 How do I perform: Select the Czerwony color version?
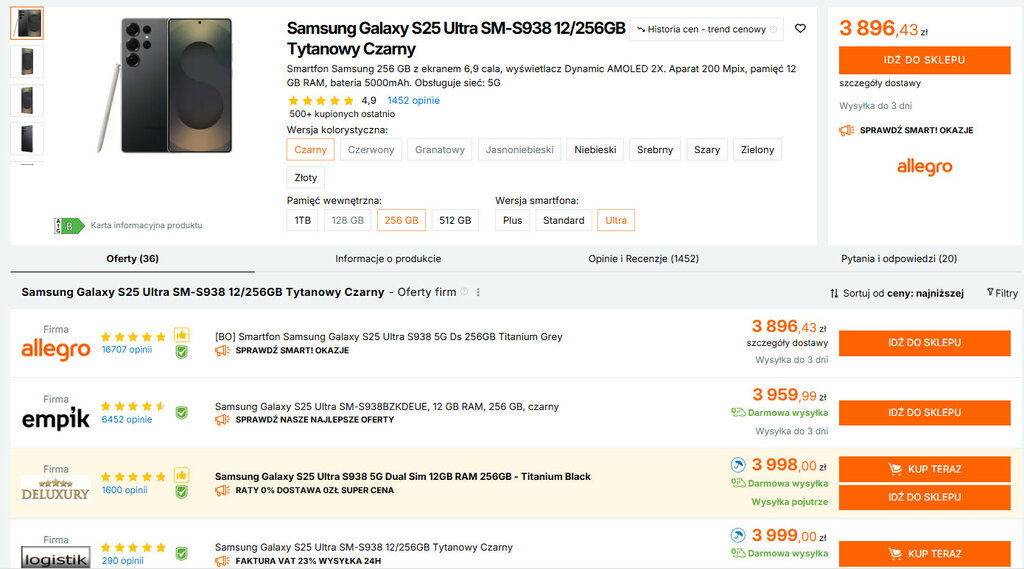point(371,150)
